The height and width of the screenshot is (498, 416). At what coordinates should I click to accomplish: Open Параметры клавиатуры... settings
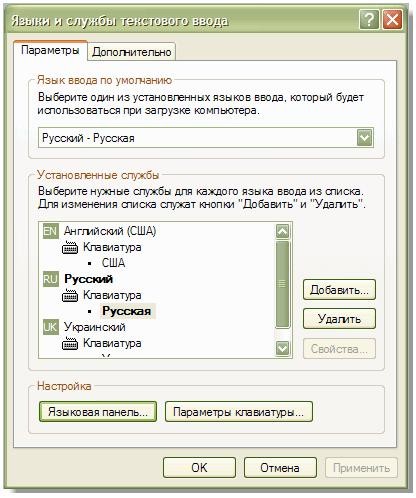239,412
